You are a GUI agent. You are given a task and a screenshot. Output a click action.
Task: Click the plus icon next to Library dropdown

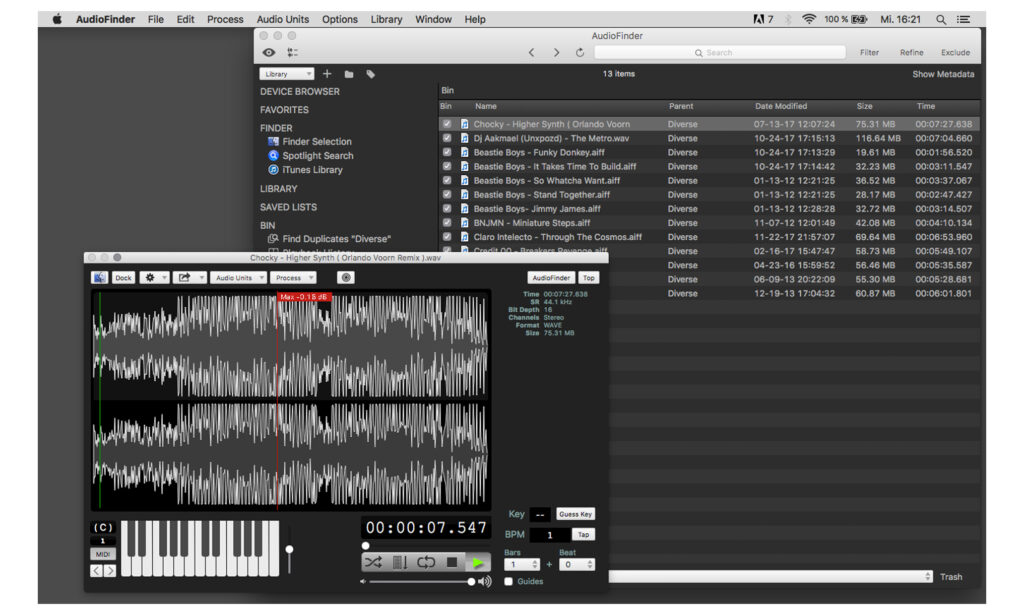point(327,74)
